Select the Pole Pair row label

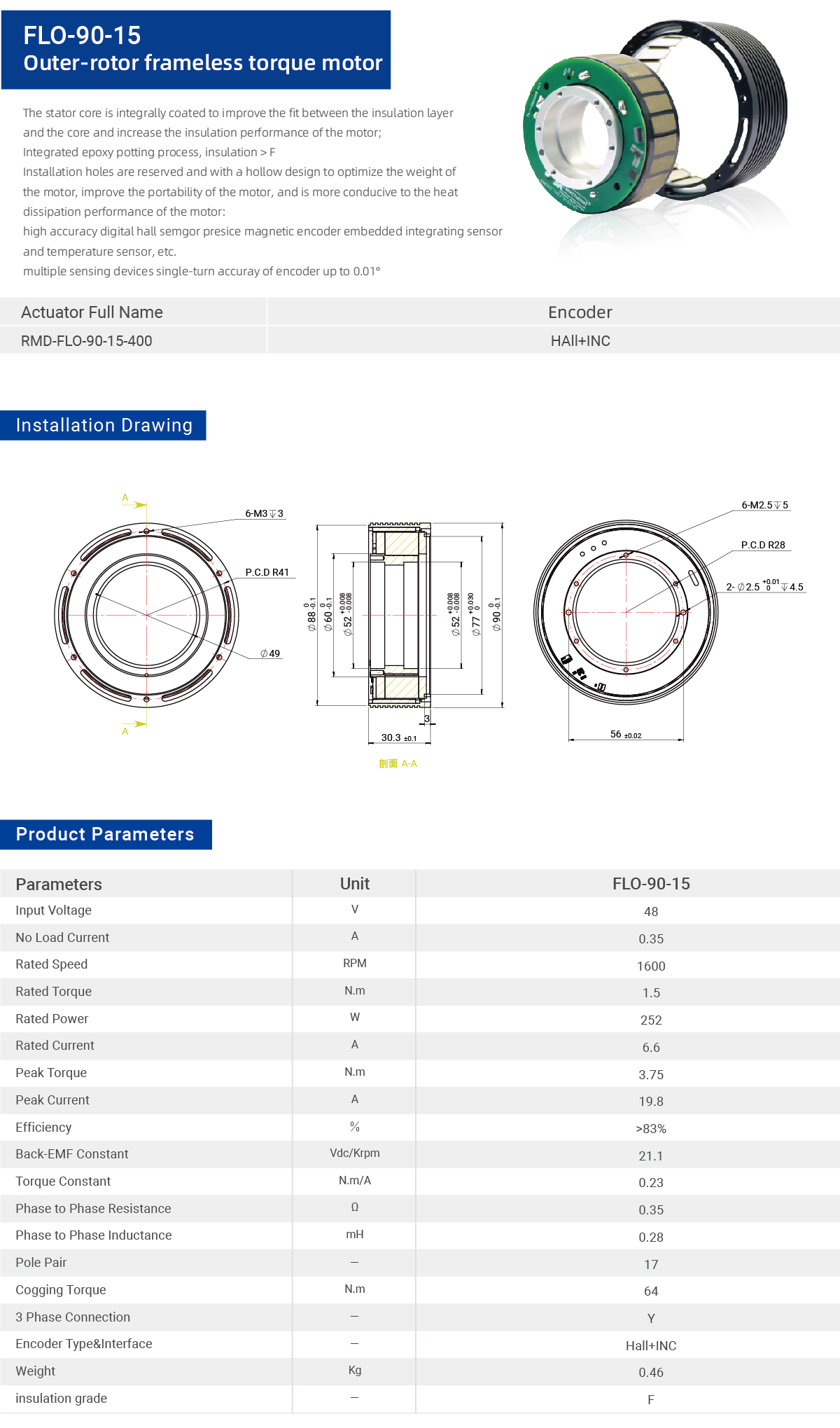coord(41,1263)
